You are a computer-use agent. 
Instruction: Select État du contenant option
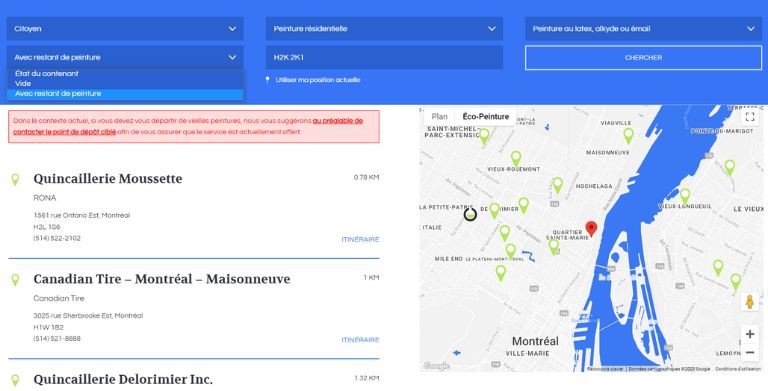125,73
